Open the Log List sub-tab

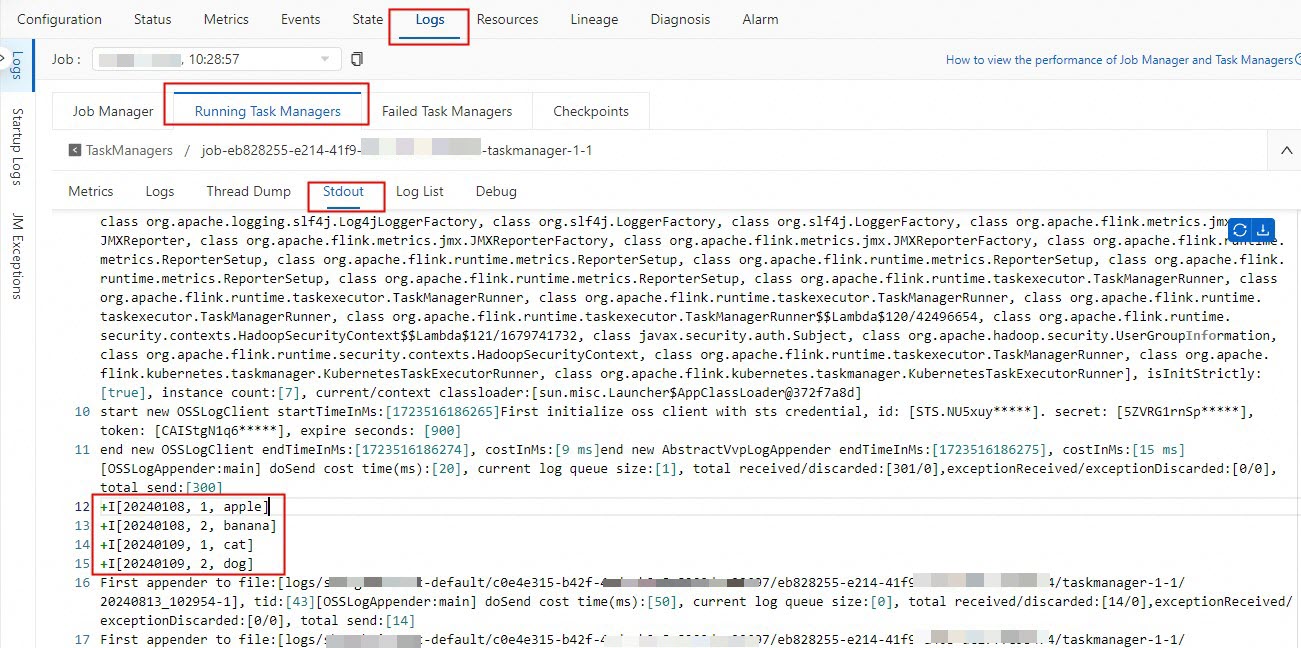(x=419, y=191)
